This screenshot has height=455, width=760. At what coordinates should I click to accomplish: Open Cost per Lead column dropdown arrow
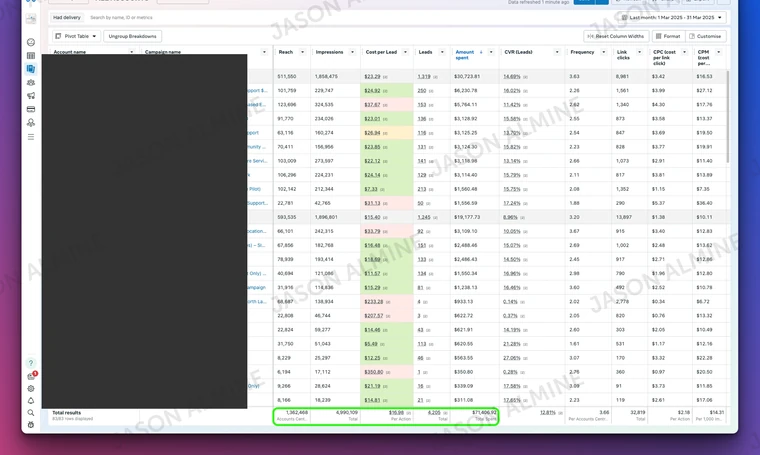405,52
